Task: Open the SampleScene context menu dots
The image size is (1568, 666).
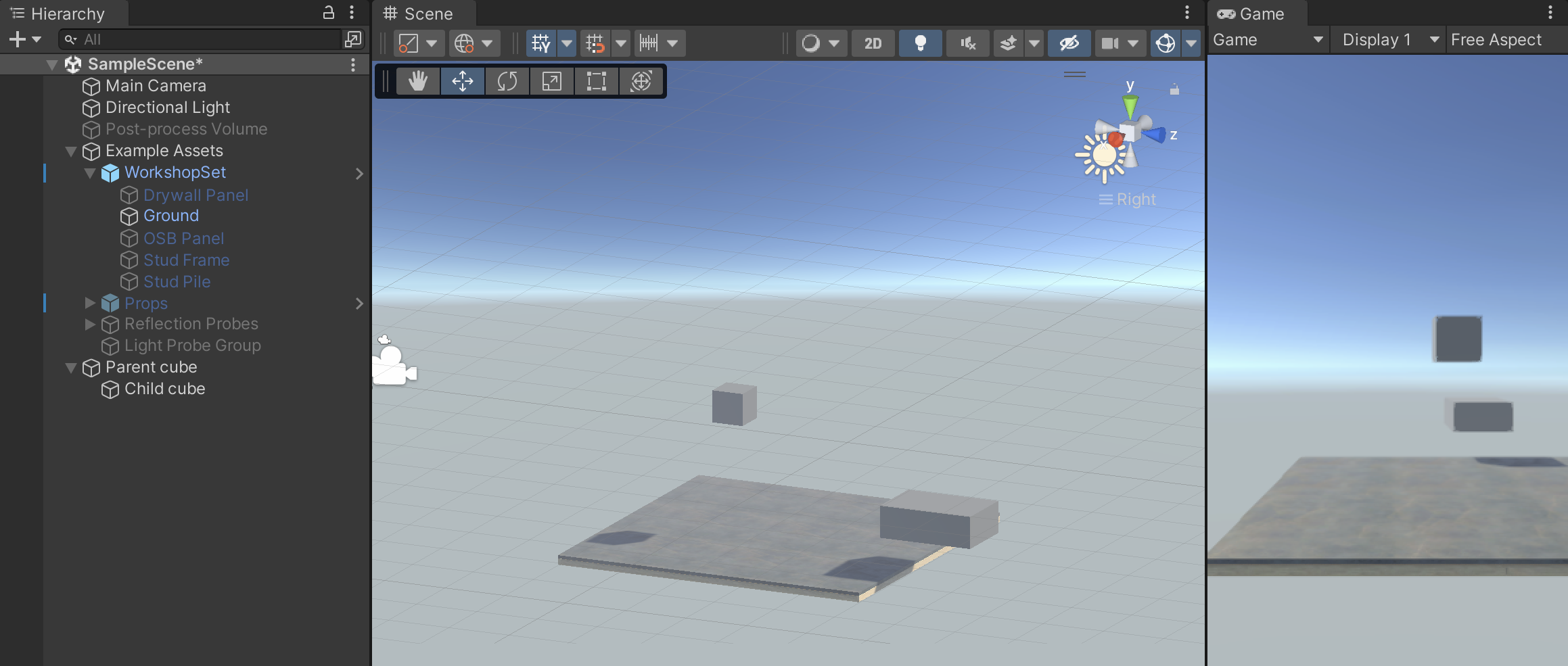Action: point(353,64)
